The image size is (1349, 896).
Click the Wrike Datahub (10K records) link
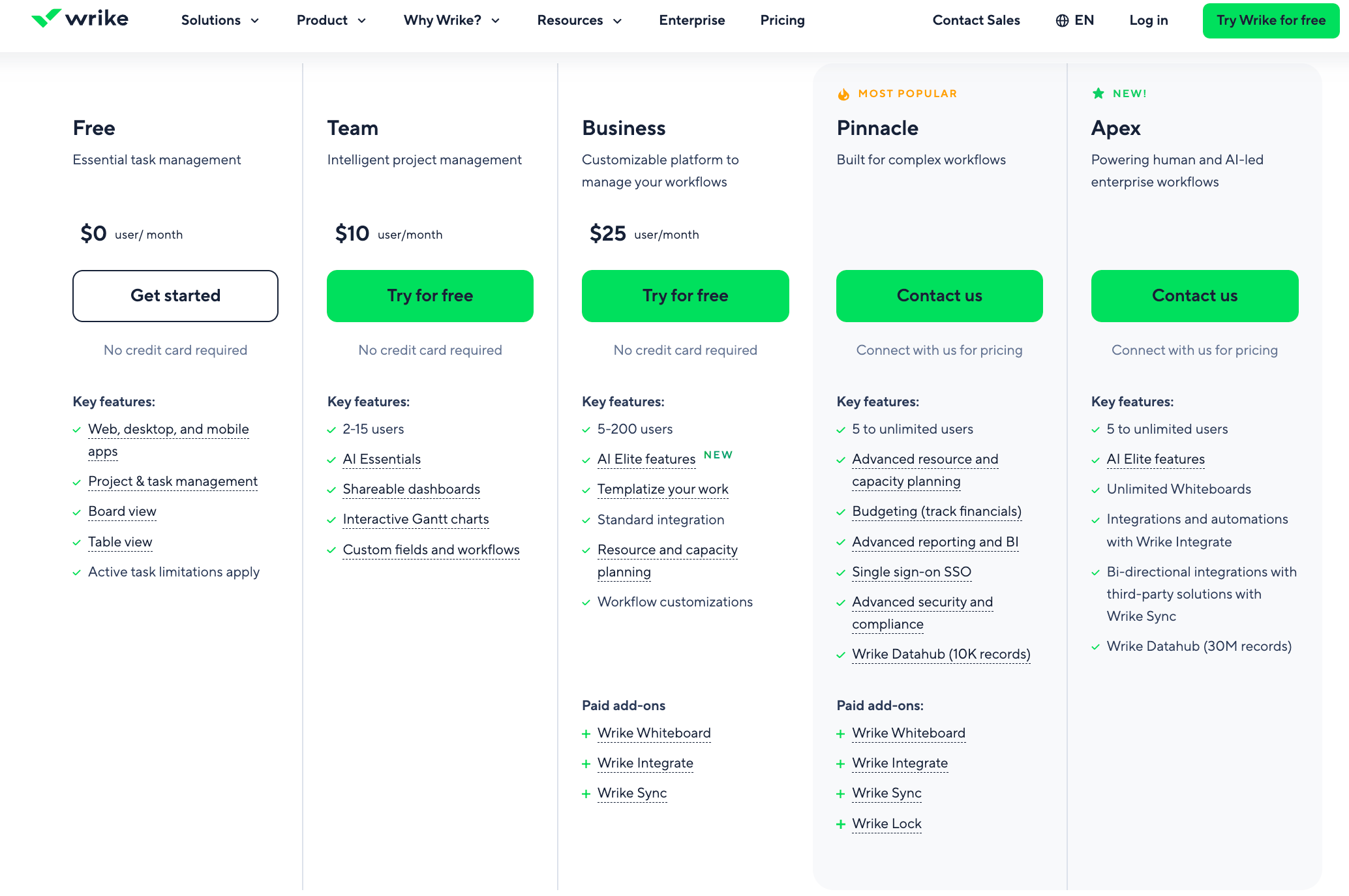[940, 654]
